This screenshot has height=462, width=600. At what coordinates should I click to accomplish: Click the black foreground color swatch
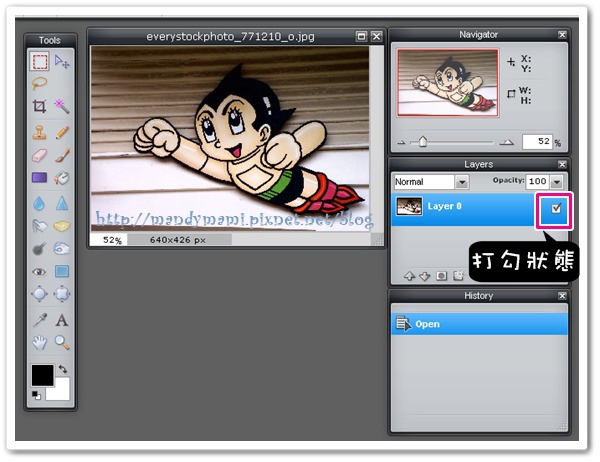pyautogui.click(x=42, y=375)
